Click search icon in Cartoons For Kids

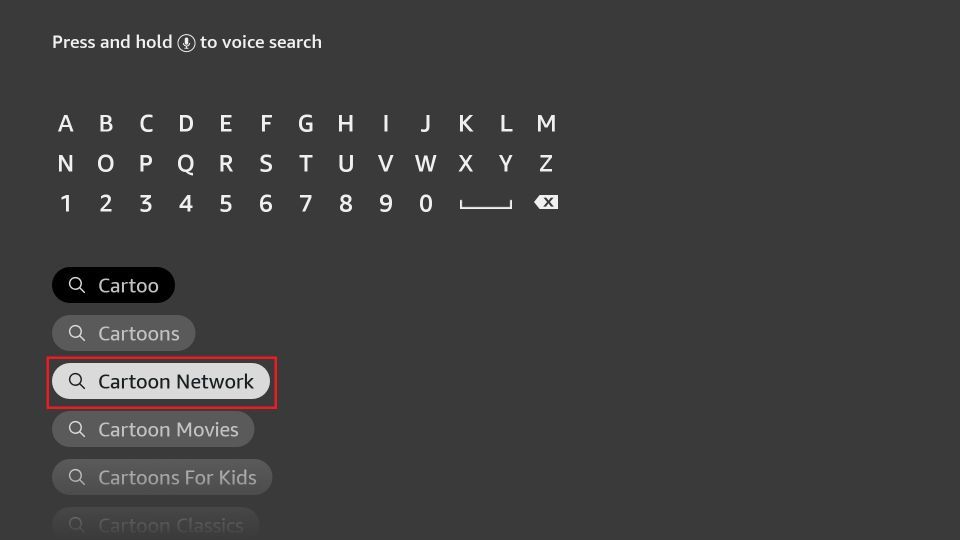click(77, 477)
